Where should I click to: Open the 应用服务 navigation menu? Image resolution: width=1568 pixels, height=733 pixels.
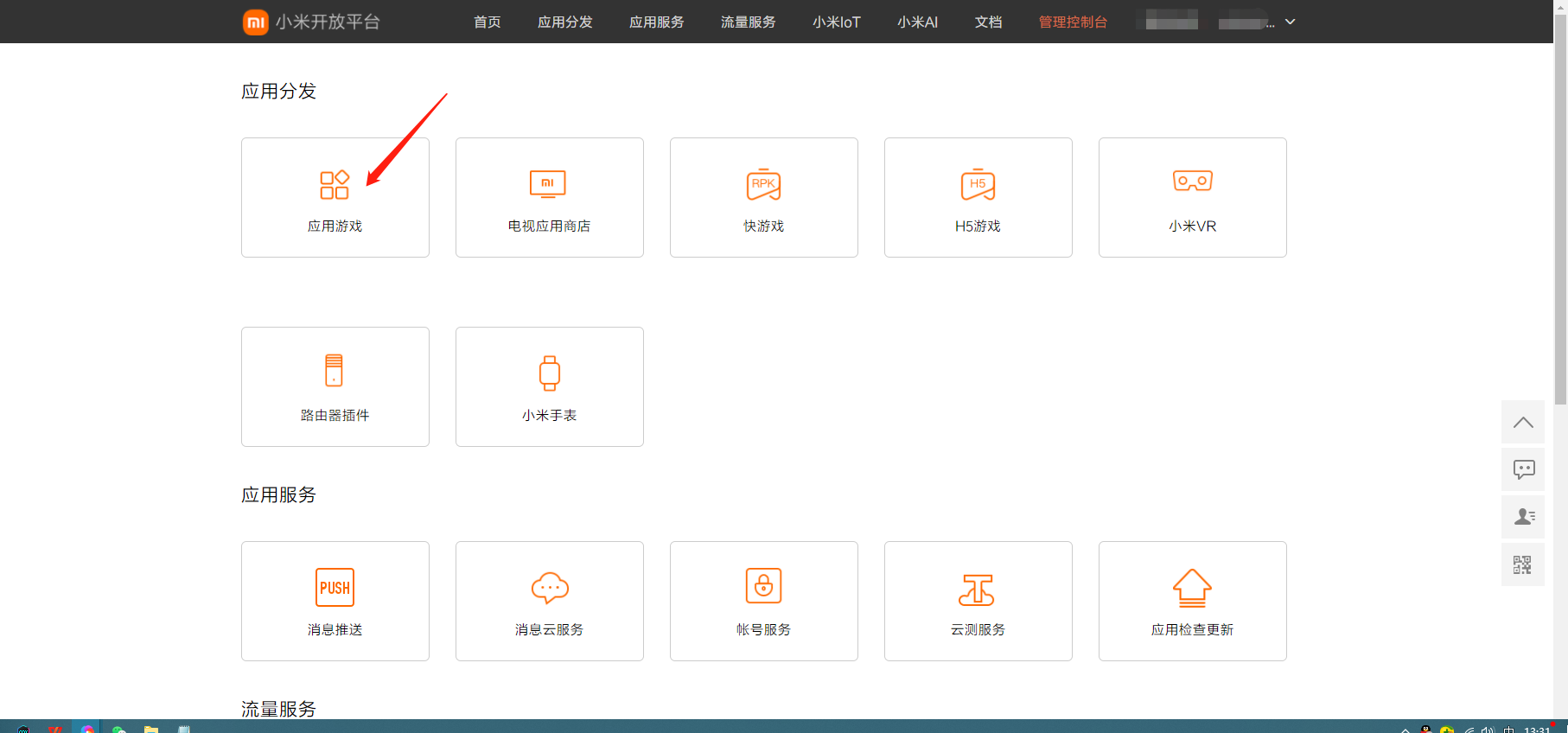point(656,22)
